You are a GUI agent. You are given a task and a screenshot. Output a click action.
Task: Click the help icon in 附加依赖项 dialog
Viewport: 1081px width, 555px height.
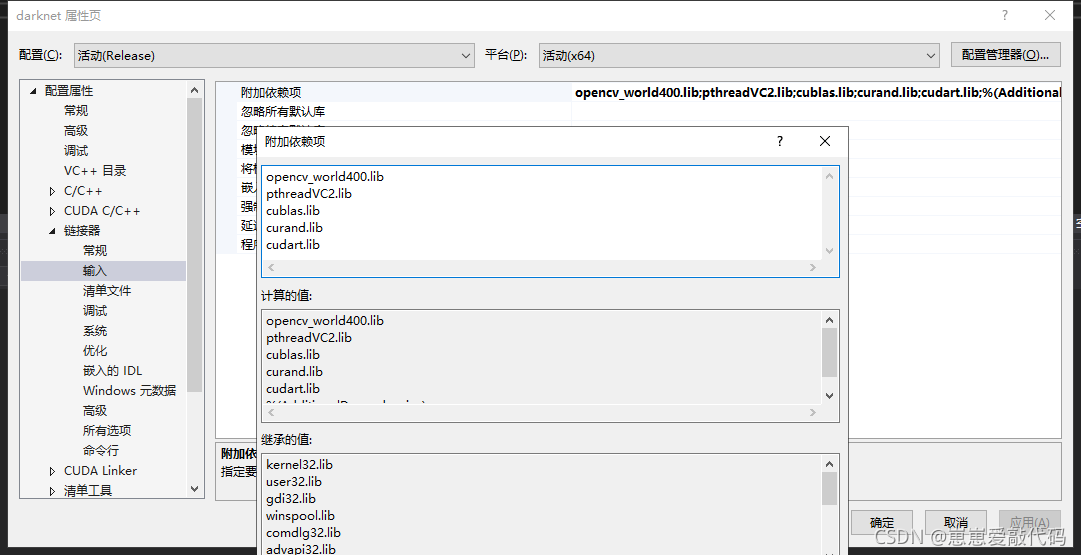(780, 141)
